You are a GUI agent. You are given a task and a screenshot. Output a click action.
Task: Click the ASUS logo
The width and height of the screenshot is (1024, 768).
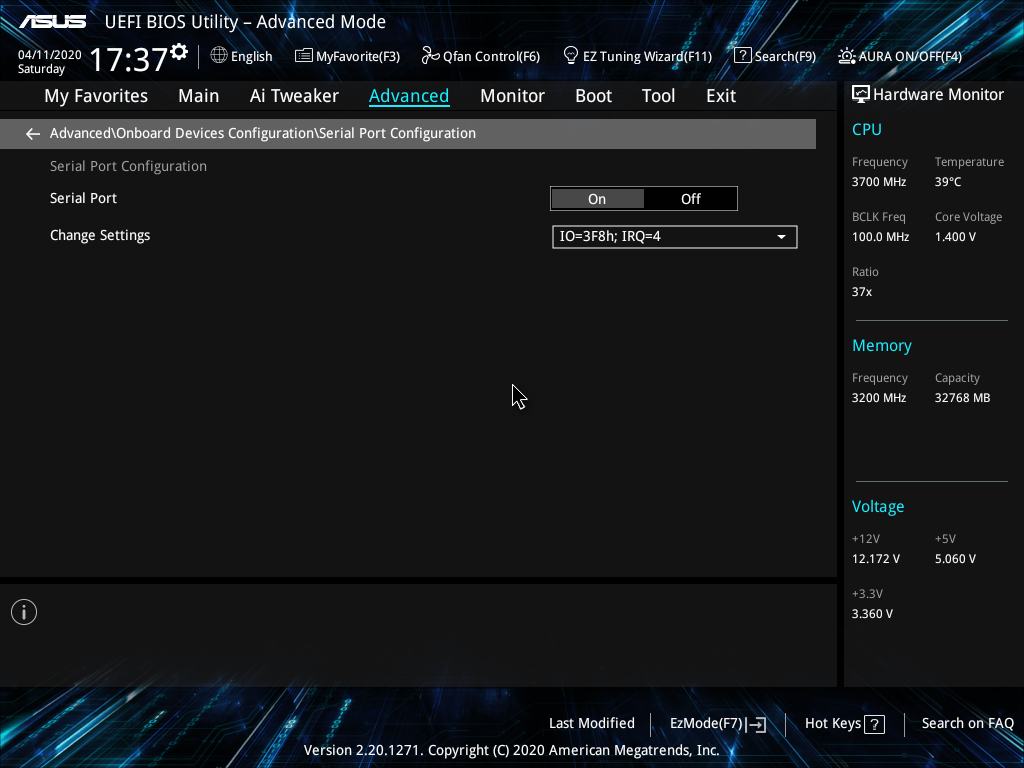52,22
